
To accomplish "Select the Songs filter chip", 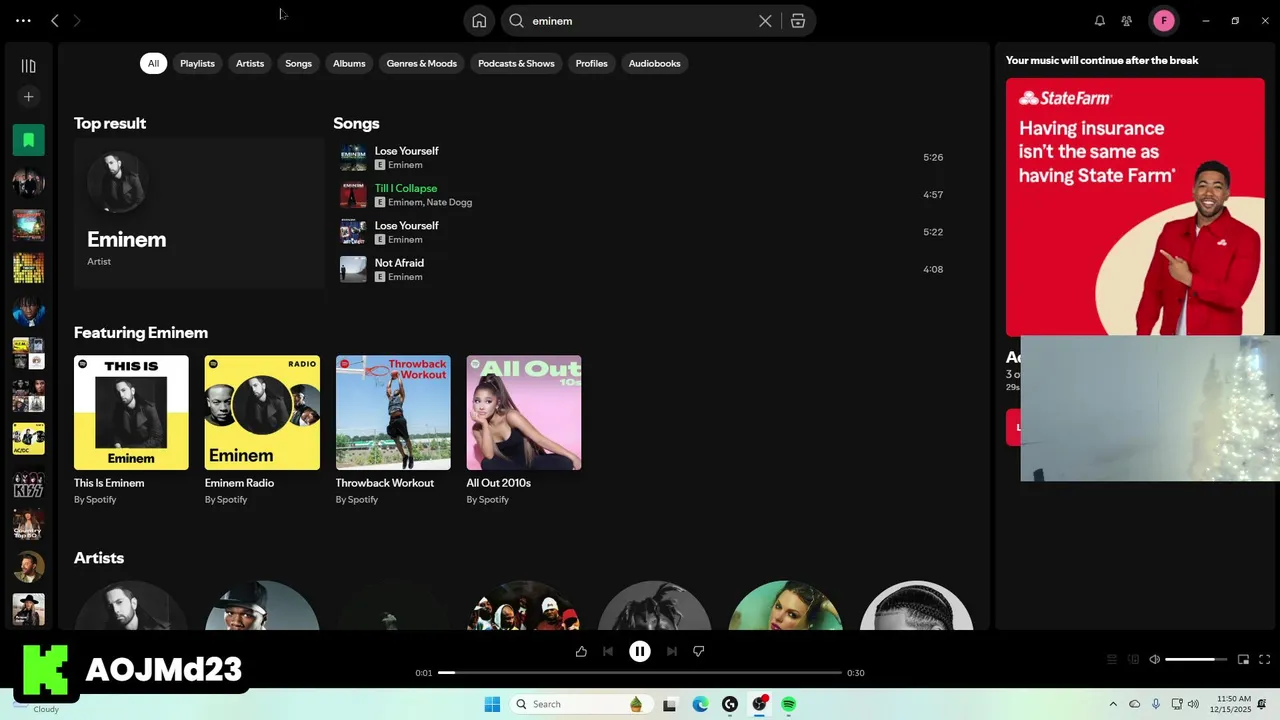I will coord(298,63).
